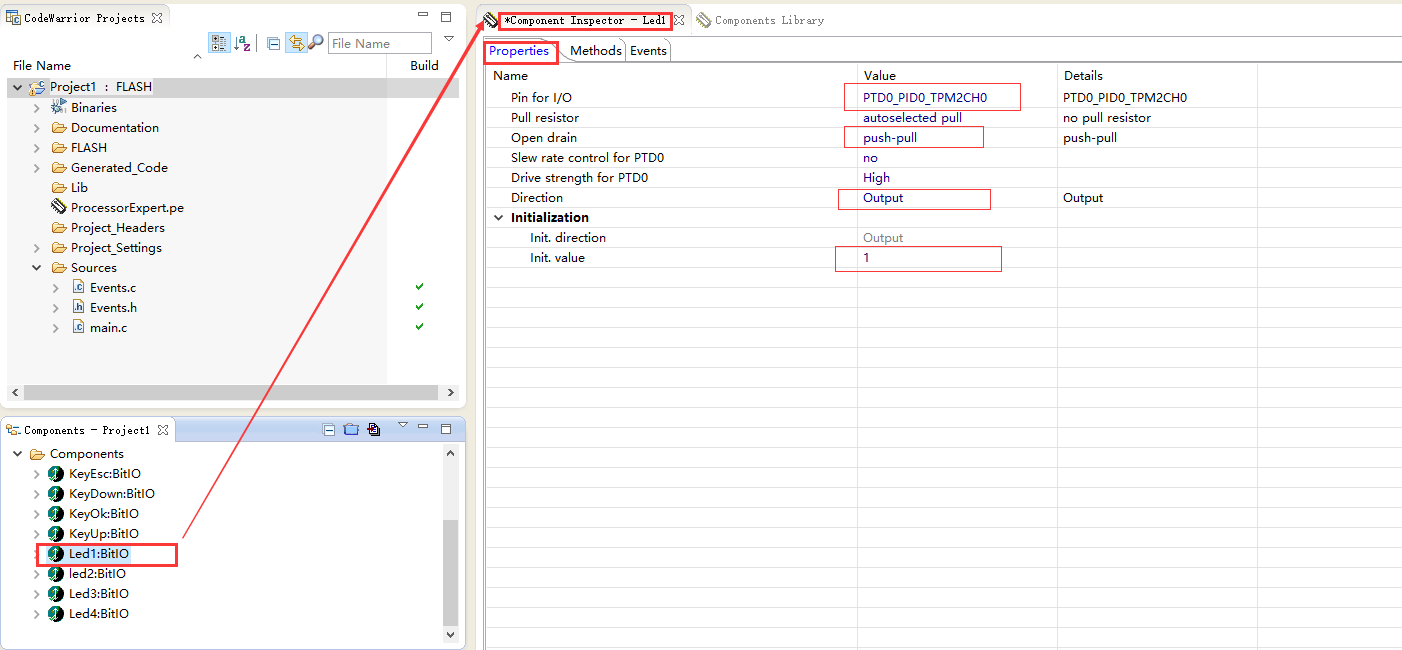
Task: Select the KeyOk:BitIO component
Action: coord(103,514)
